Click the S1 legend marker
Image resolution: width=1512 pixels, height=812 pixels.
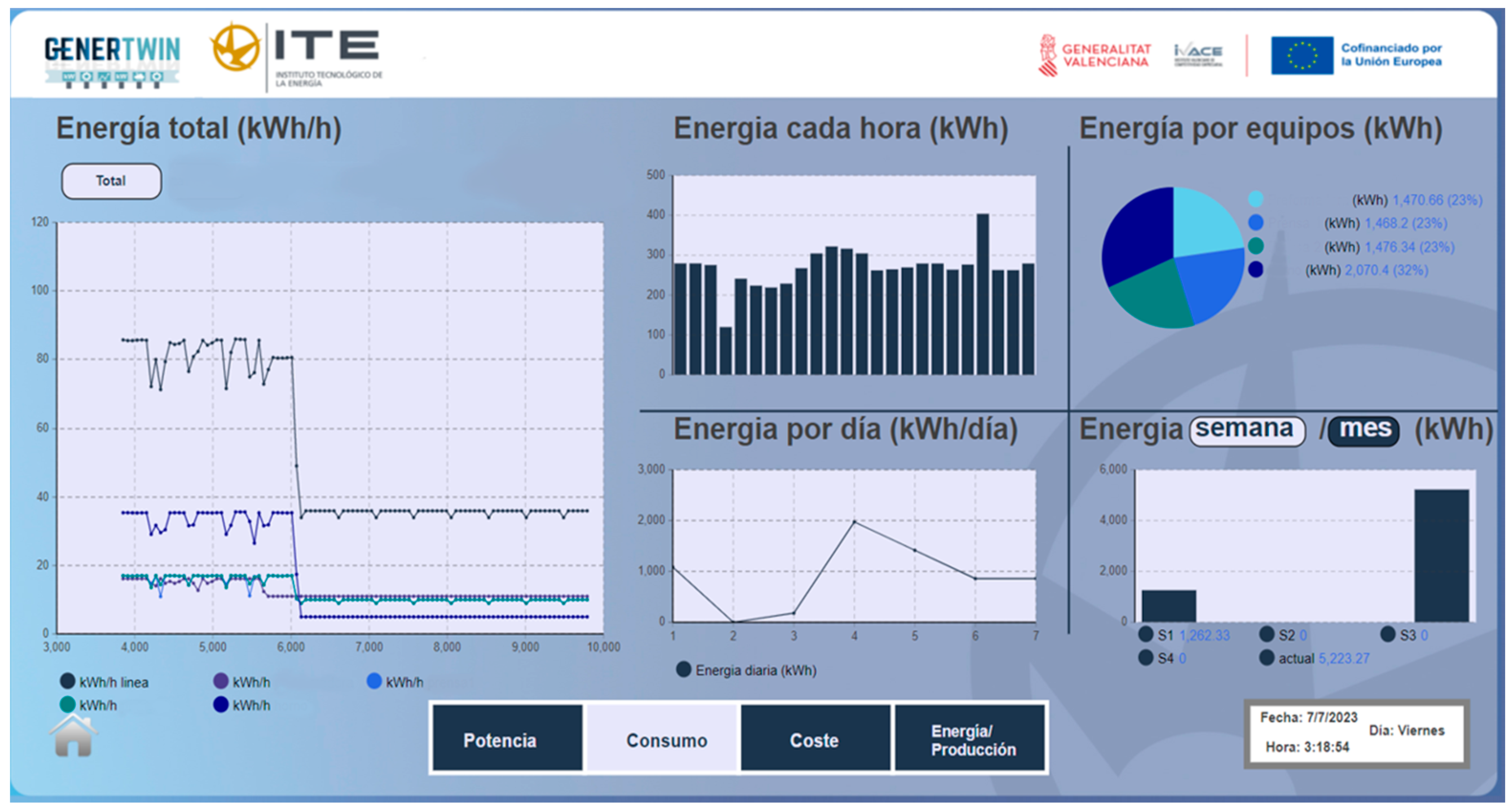1145,634
